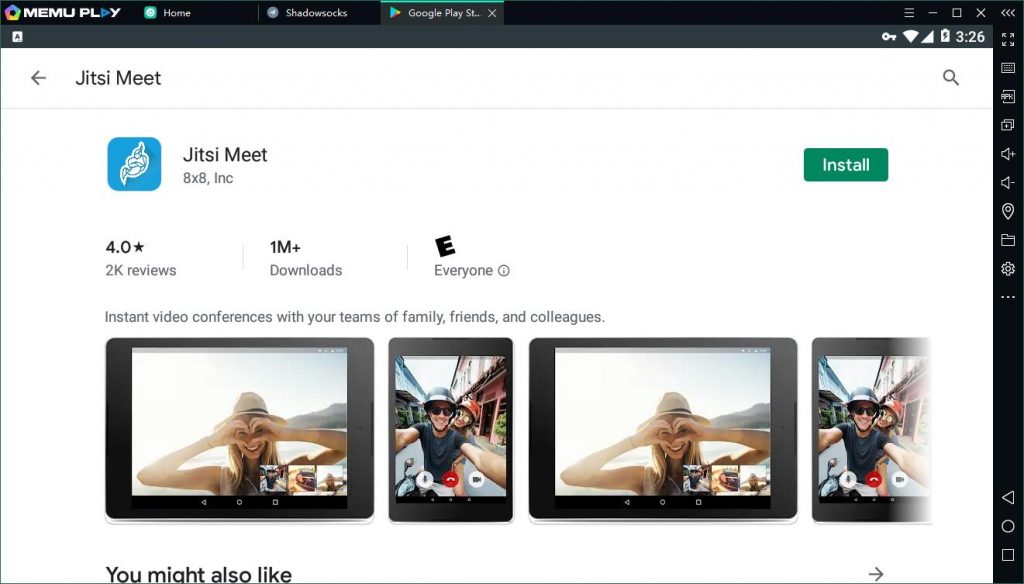The width and height of the screenshot is (1024, 584).
Task: Lower volume with the speaker minus icon
Action: click(1008, 183)
